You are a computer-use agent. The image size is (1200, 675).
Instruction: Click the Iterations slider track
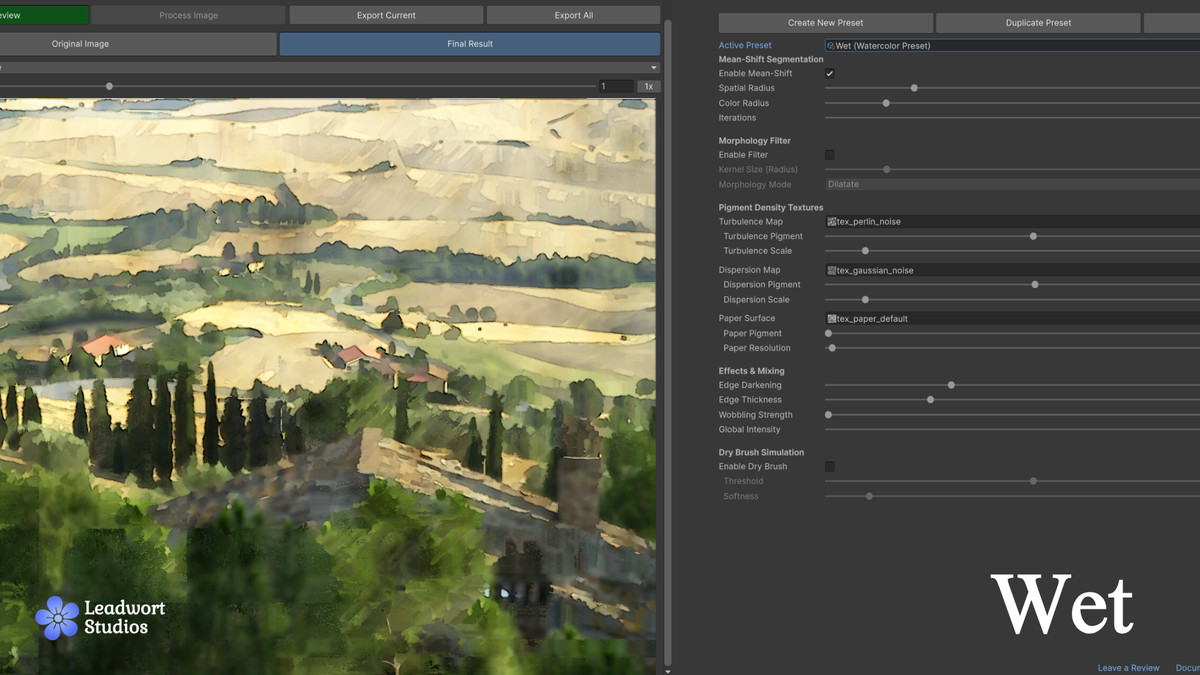coord(1012,118)
